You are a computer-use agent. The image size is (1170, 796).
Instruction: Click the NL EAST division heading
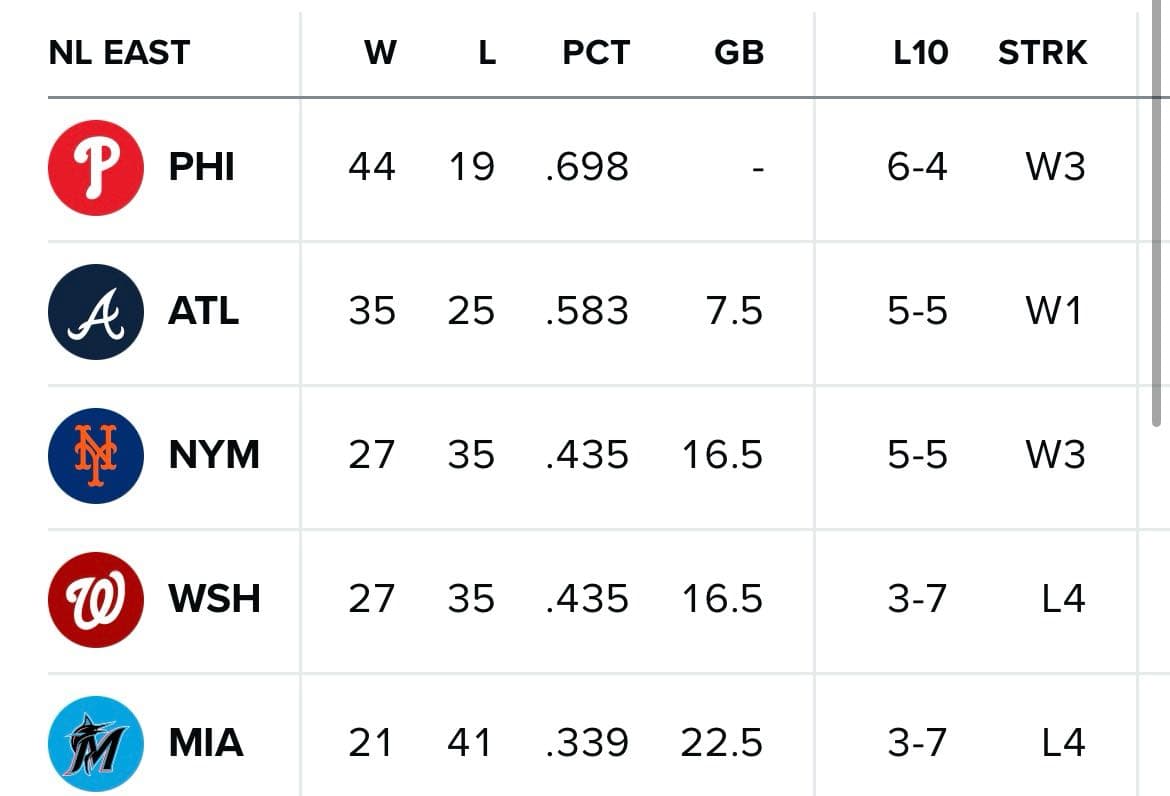coord(119,52)
